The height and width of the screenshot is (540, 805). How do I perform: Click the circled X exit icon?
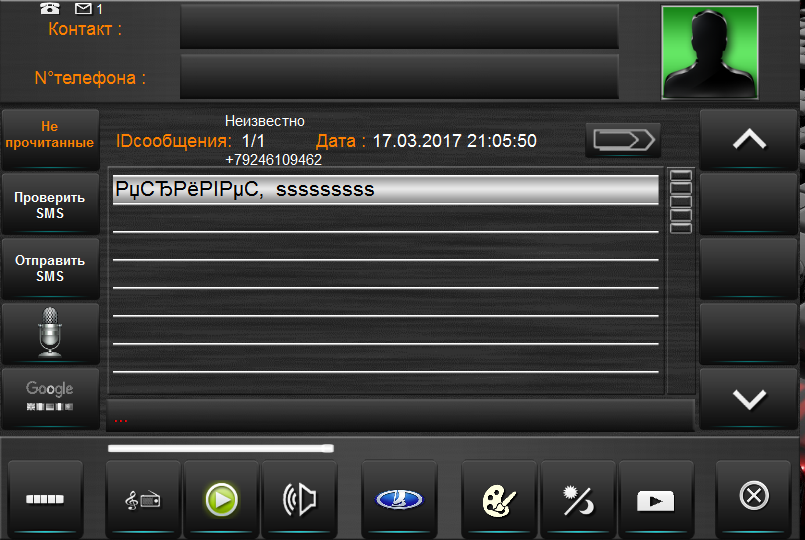click(x=754, y=497)
